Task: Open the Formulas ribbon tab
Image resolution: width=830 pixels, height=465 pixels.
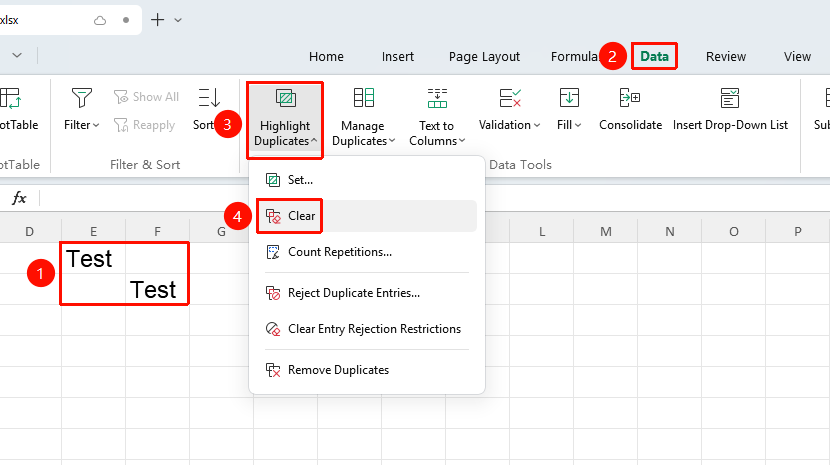Action: (x=574, y=57)
